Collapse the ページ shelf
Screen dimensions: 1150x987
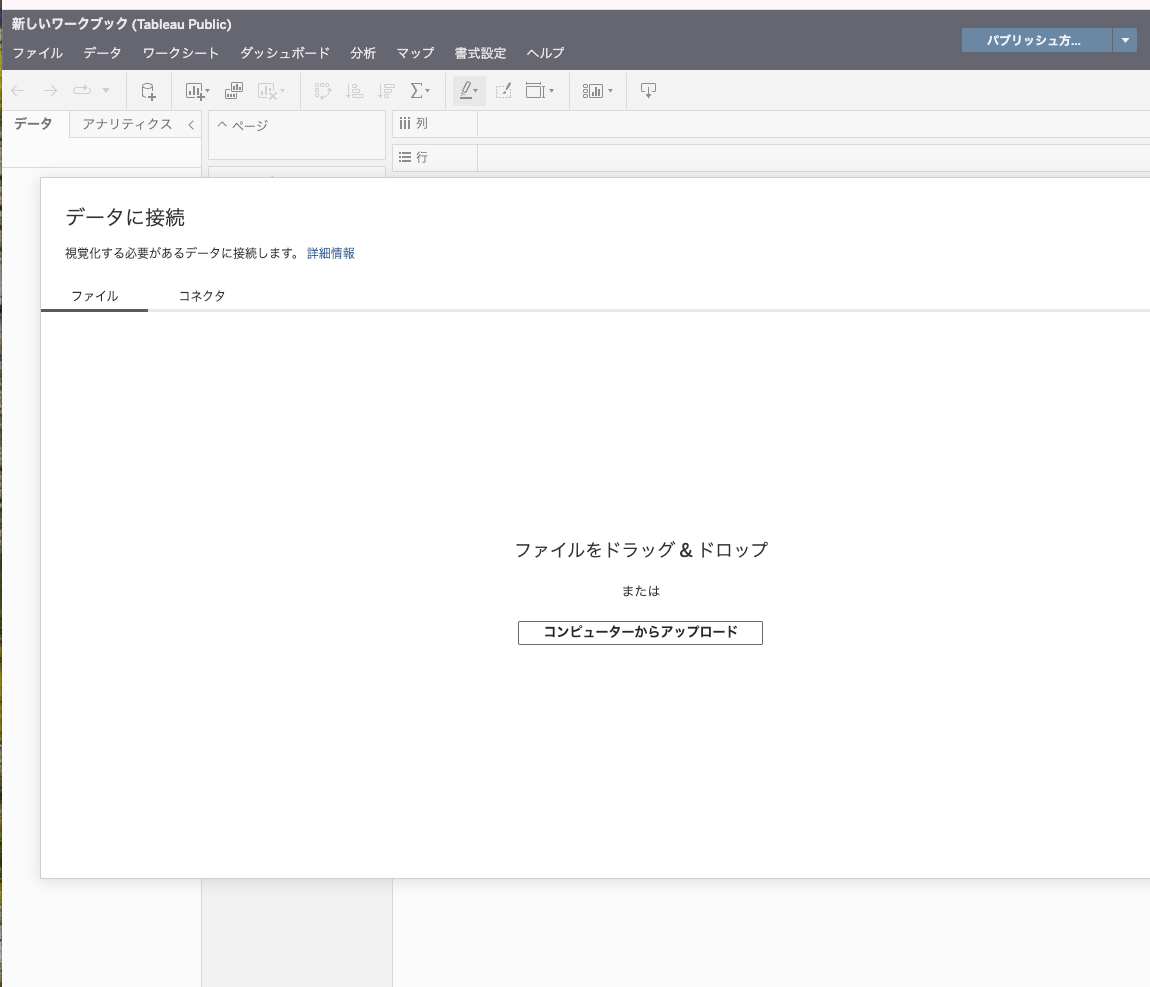click(x=222, y=125)
